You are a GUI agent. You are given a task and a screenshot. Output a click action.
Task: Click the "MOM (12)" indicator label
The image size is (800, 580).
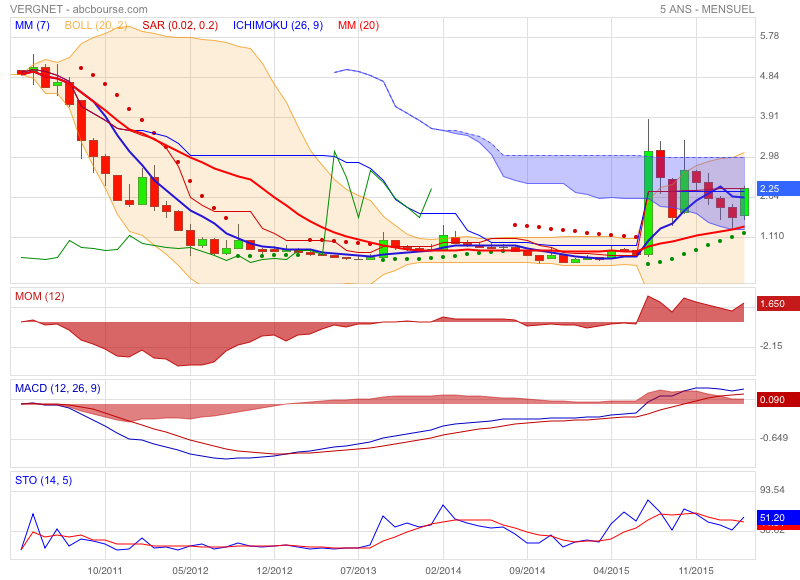click(40, 296)
